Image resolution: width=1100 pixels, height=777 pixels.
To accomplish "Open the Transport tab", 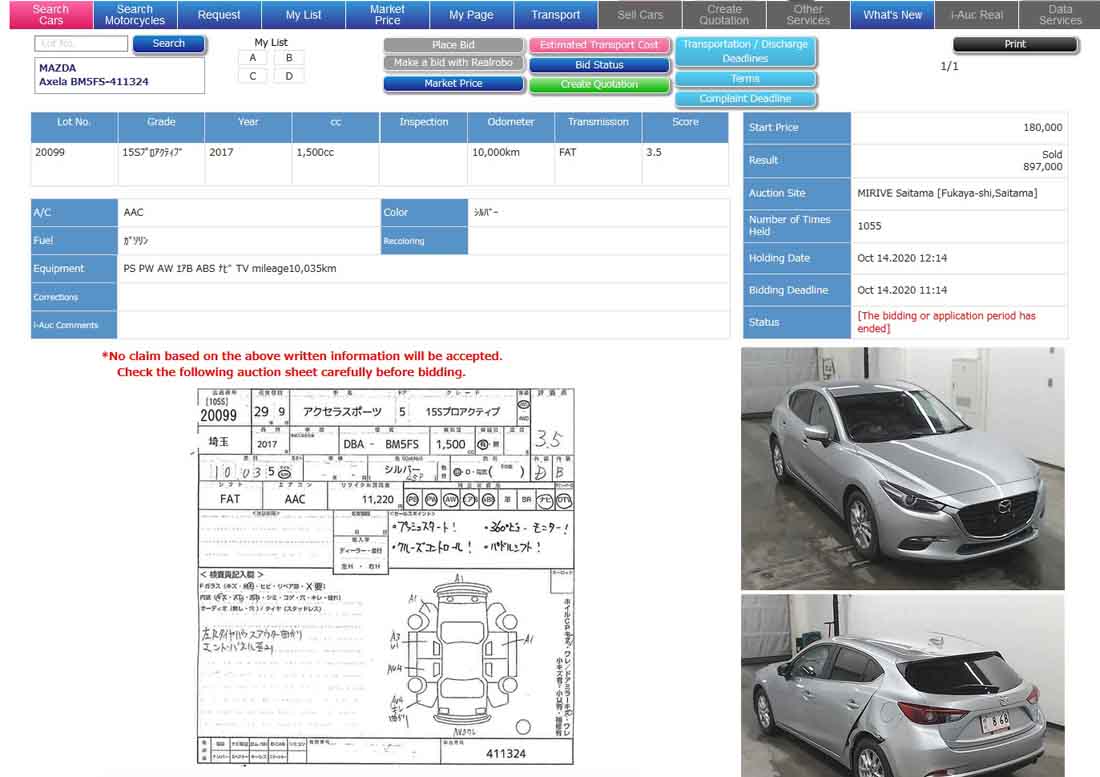I will (x=556, y=15).
